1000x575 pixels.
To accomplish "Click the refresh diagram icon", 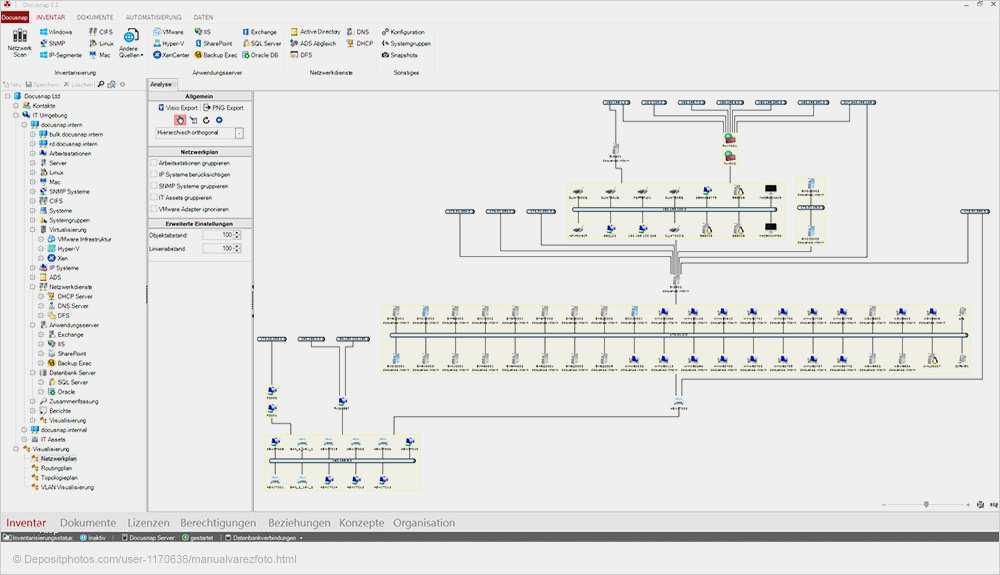I will tap(205, 120).
